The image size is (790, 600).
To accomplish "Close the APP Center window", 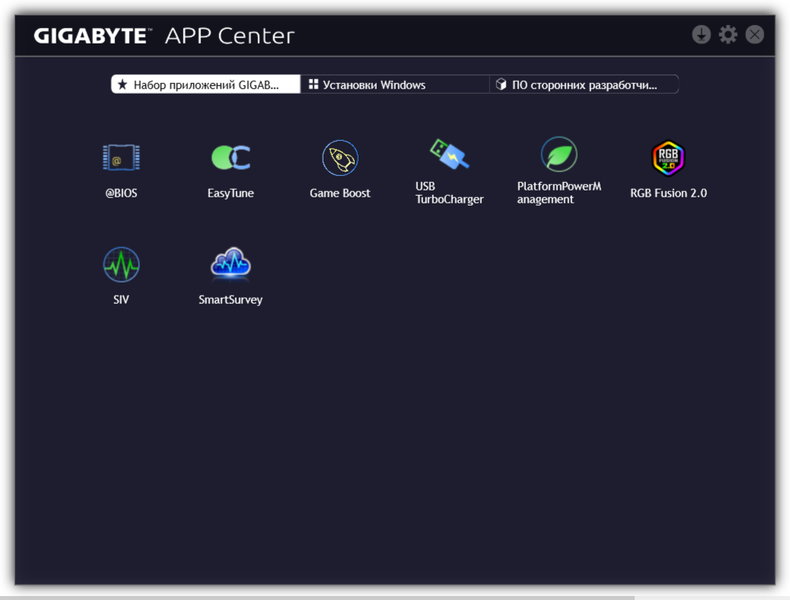I will pos(755,35).
